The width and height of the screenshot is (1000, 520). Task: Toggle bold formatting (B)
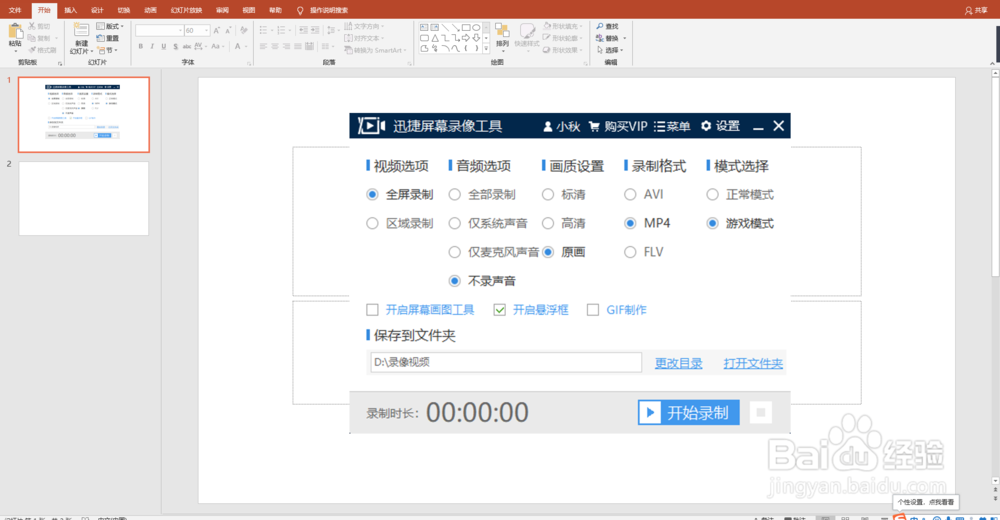(x=140, y=47)
